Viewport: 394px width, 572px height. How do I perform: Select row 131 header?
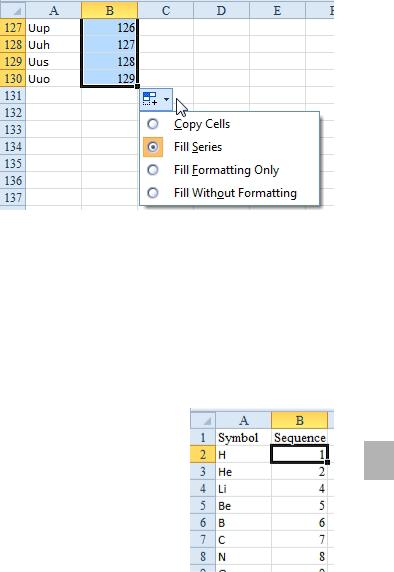point(13,96)
